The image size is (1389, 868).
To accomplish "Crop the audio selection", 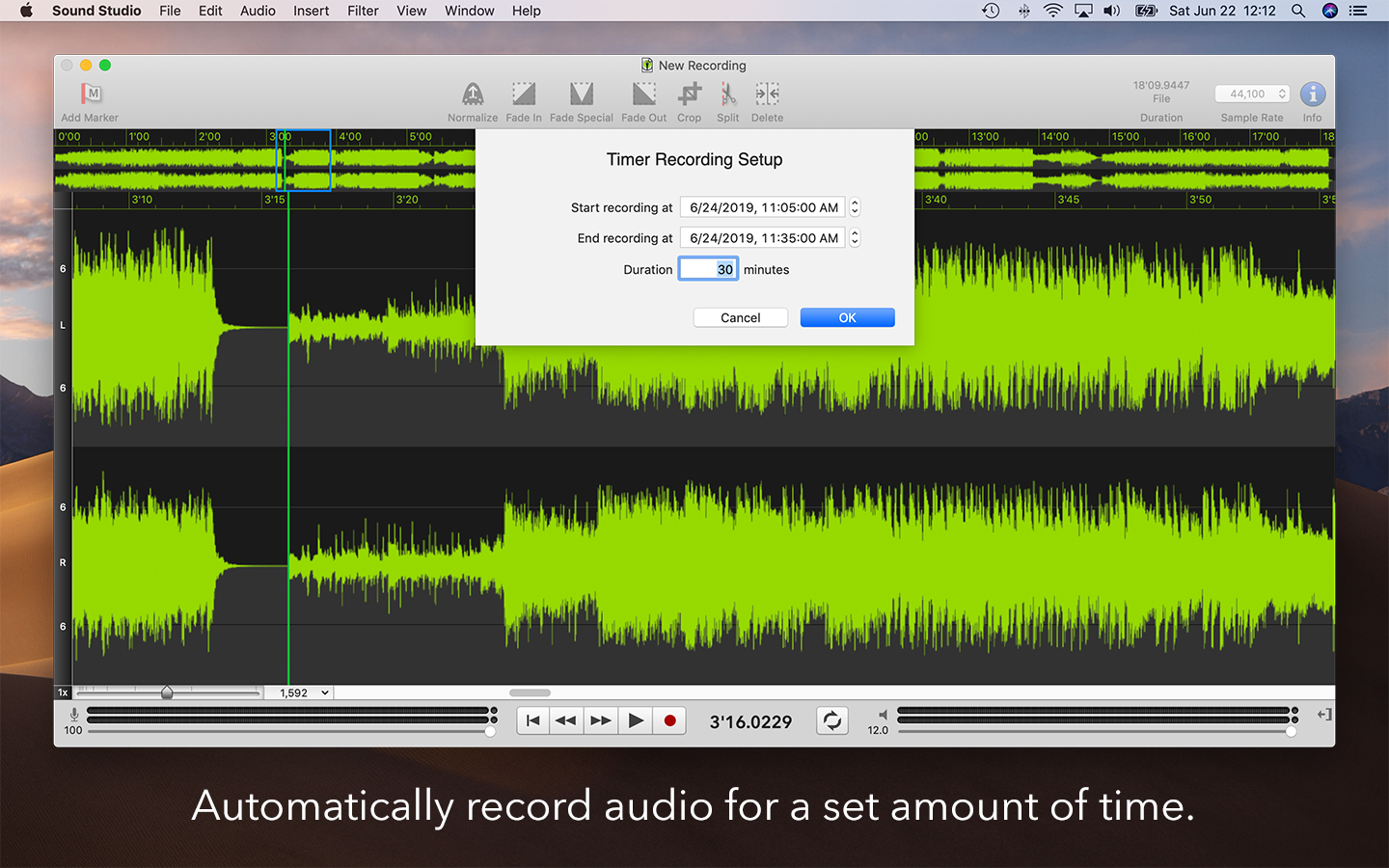I will (x=689, y=95).
